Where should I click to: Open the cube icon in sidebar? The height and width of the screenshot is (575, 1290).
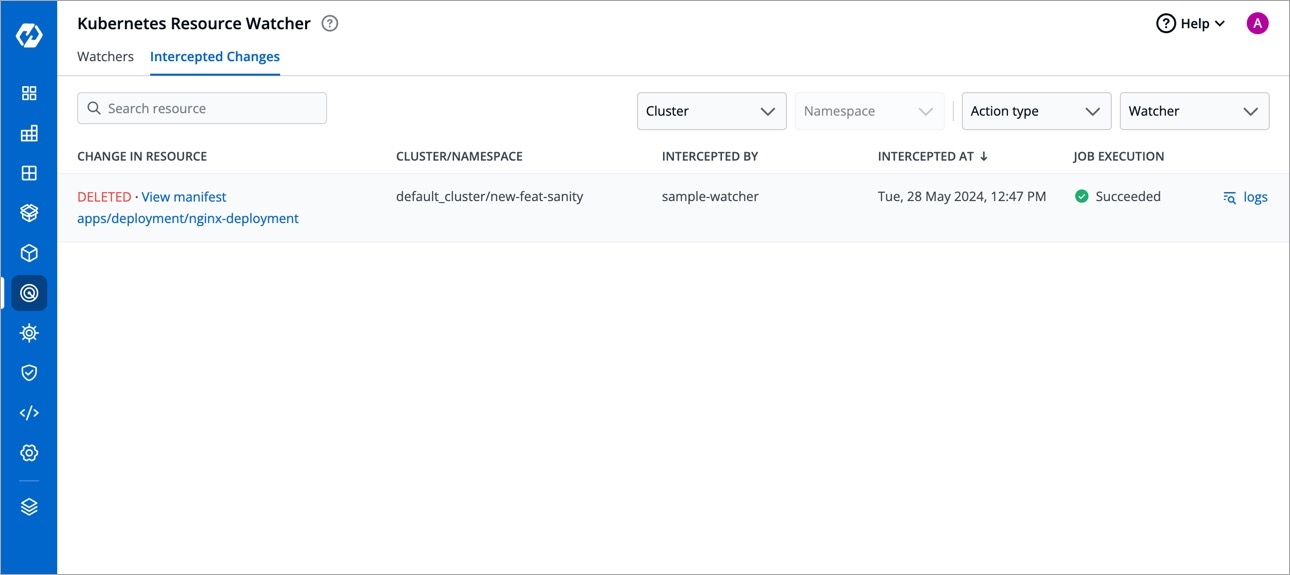29,253
